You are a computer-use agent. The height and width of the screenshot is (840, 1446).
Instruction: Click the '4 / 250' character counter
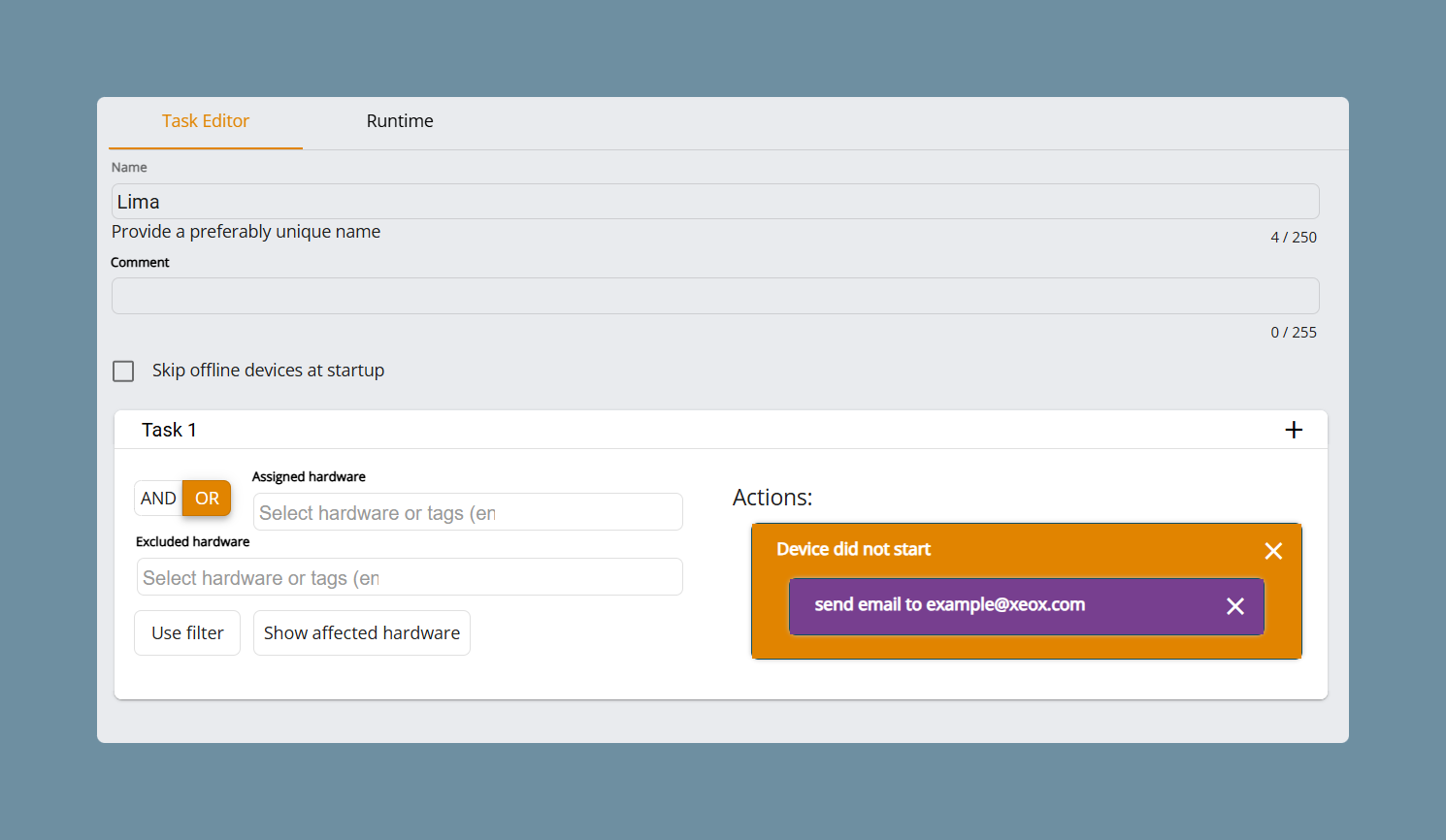point(1294,238)
